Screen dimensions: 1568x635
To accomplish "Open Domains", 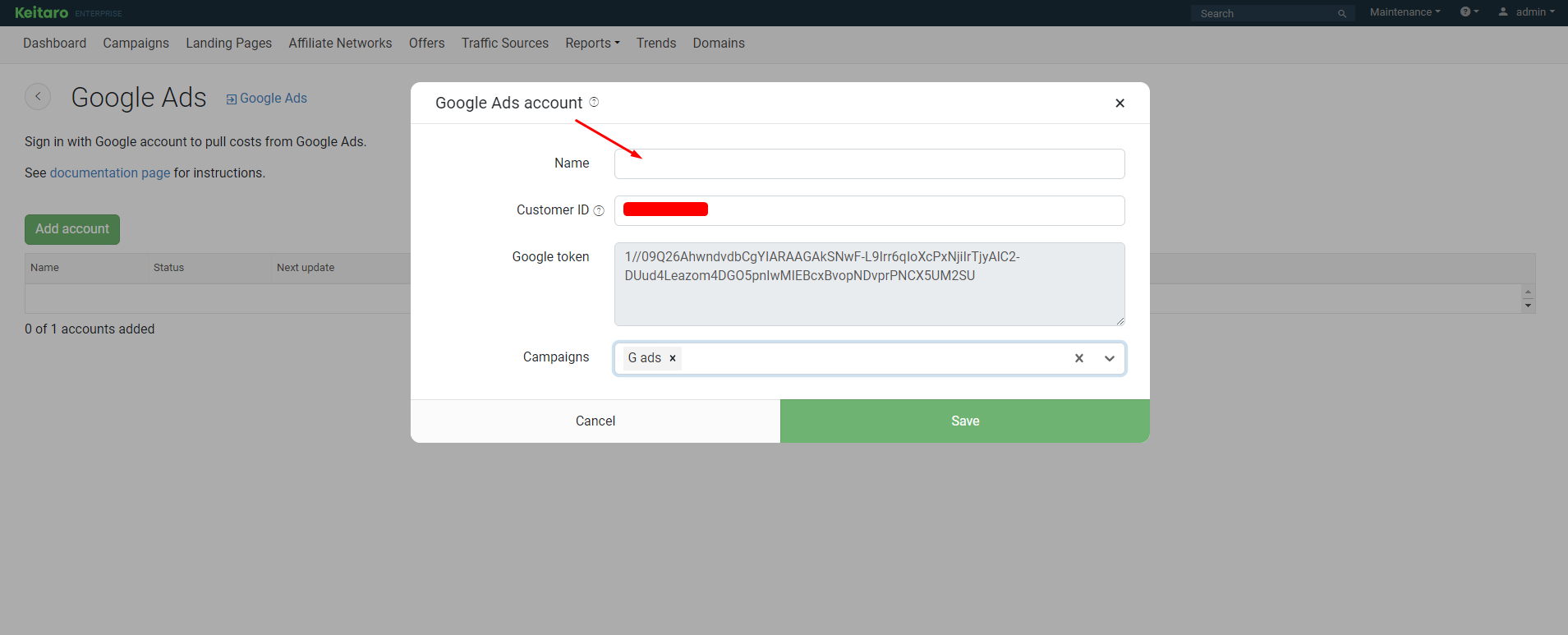I will pyautogui.click(x=719, y=43).
